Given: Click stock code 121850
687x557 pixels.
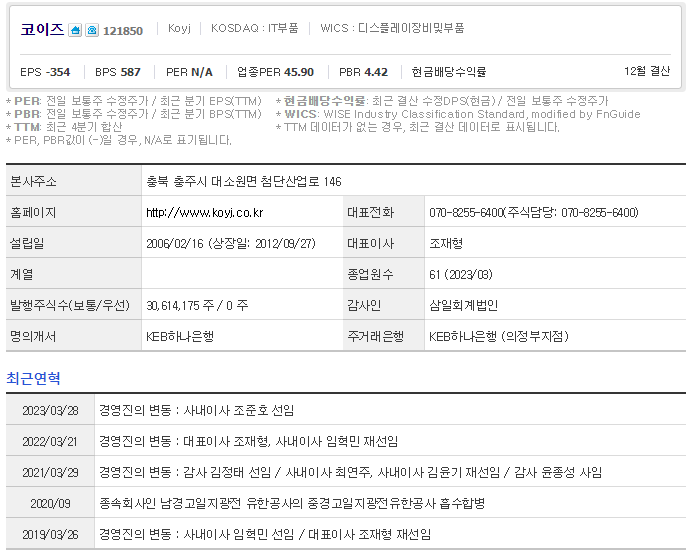Looking at the screenshot, I should pyautogui.click(x=123, y=31).
